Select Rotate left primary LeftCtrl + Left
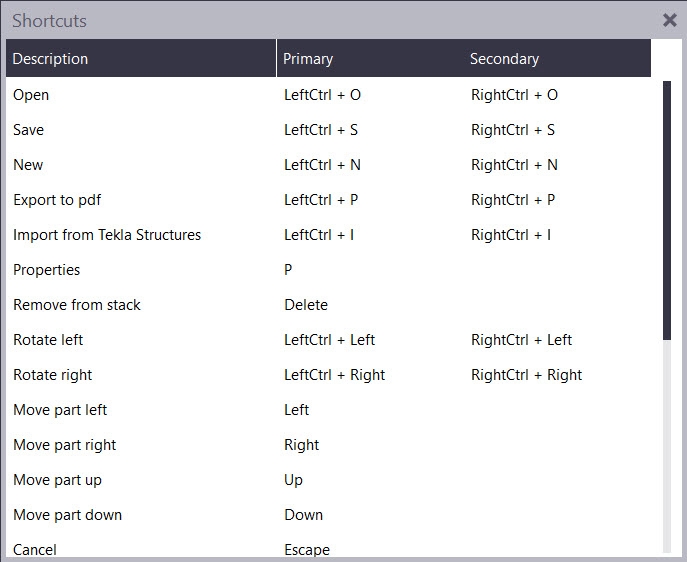This screenshot has width=687, height=562. (329, 340)
